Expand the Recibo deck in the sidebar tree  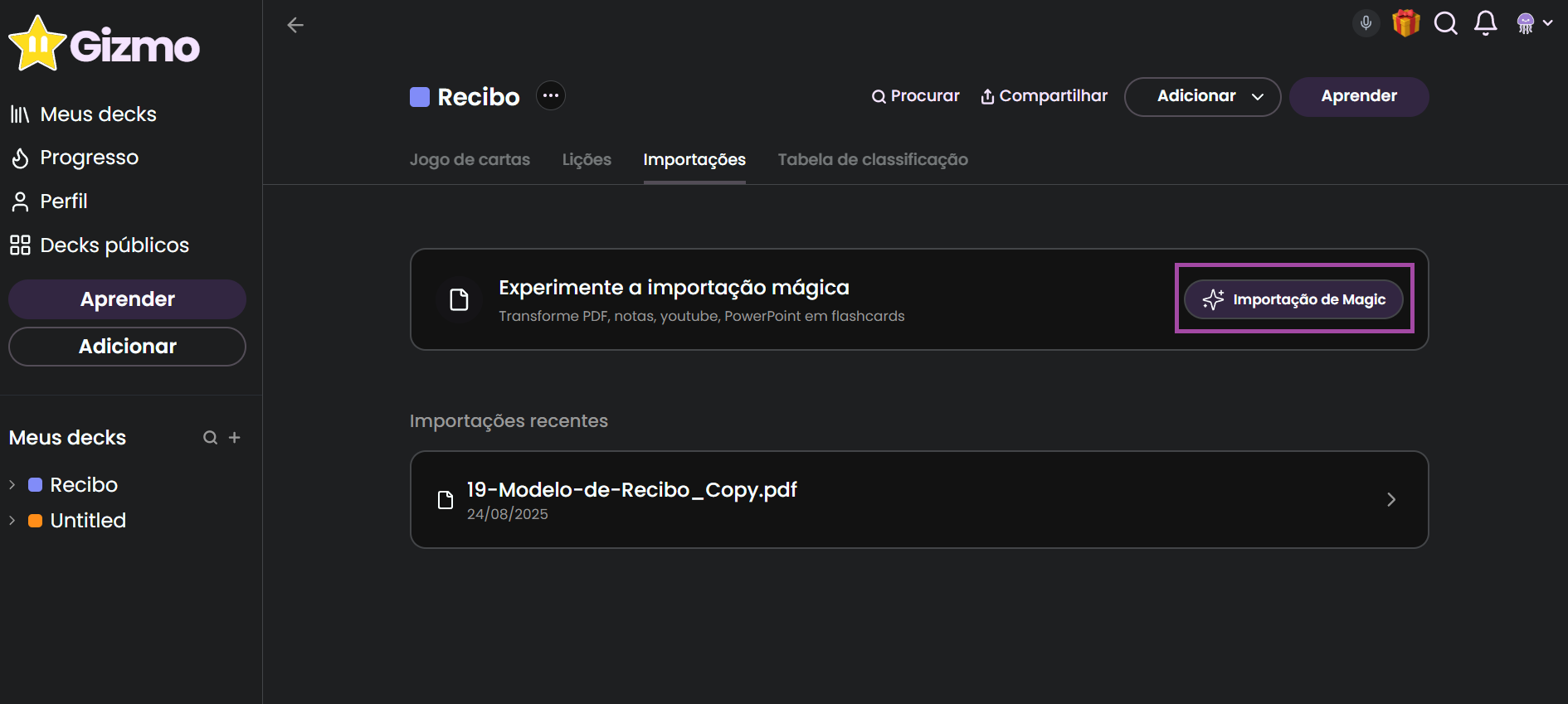pos(12,485)
